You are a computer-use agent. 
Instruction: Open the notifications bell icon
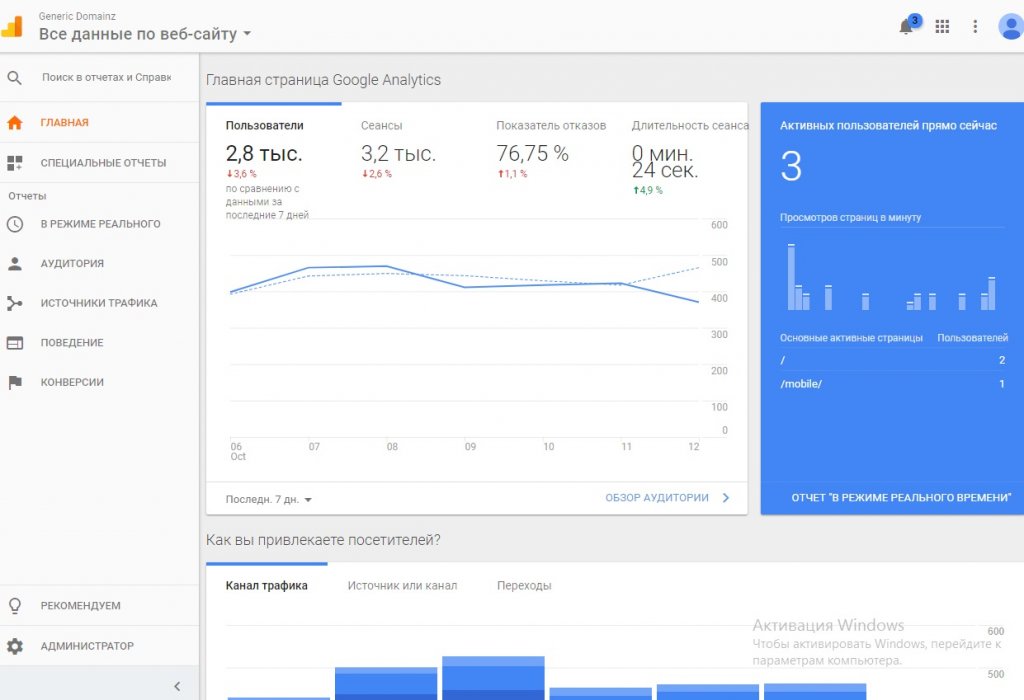907,27
